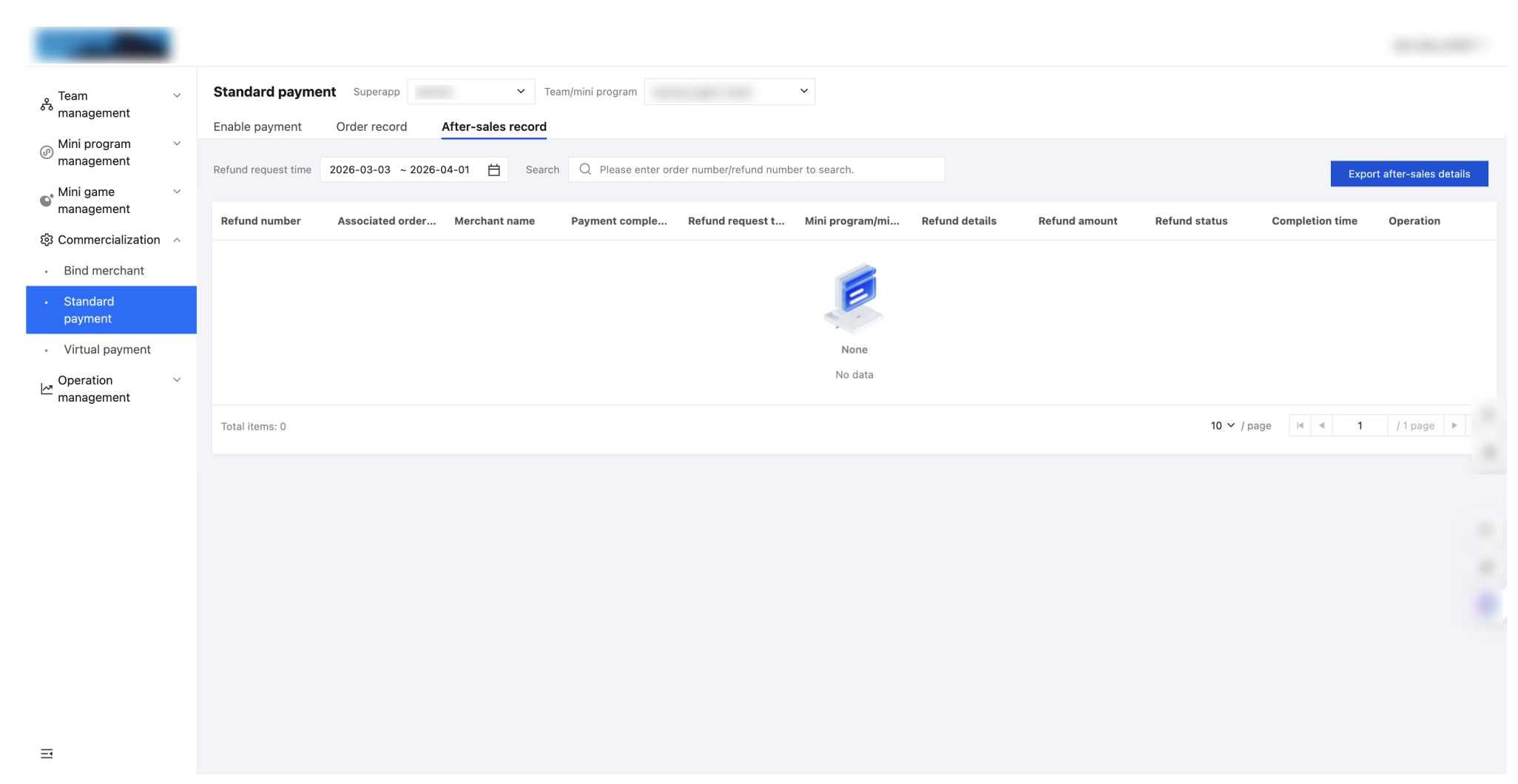Click the Refund status column header

pos(1191,221)
